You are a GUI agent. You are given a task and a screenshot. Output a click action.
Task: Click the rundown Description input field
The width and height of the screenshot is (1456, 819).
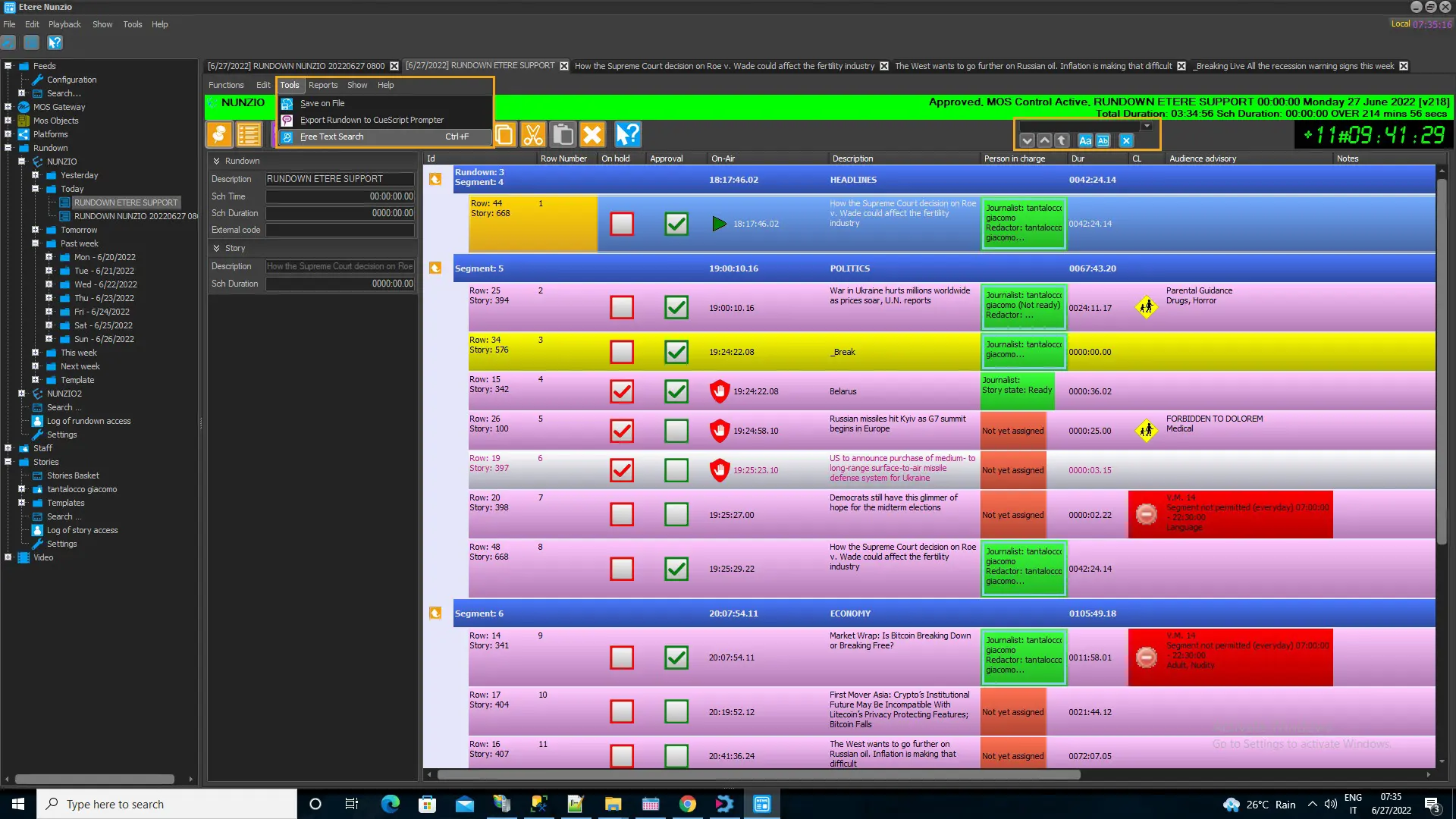click(340, 179)
